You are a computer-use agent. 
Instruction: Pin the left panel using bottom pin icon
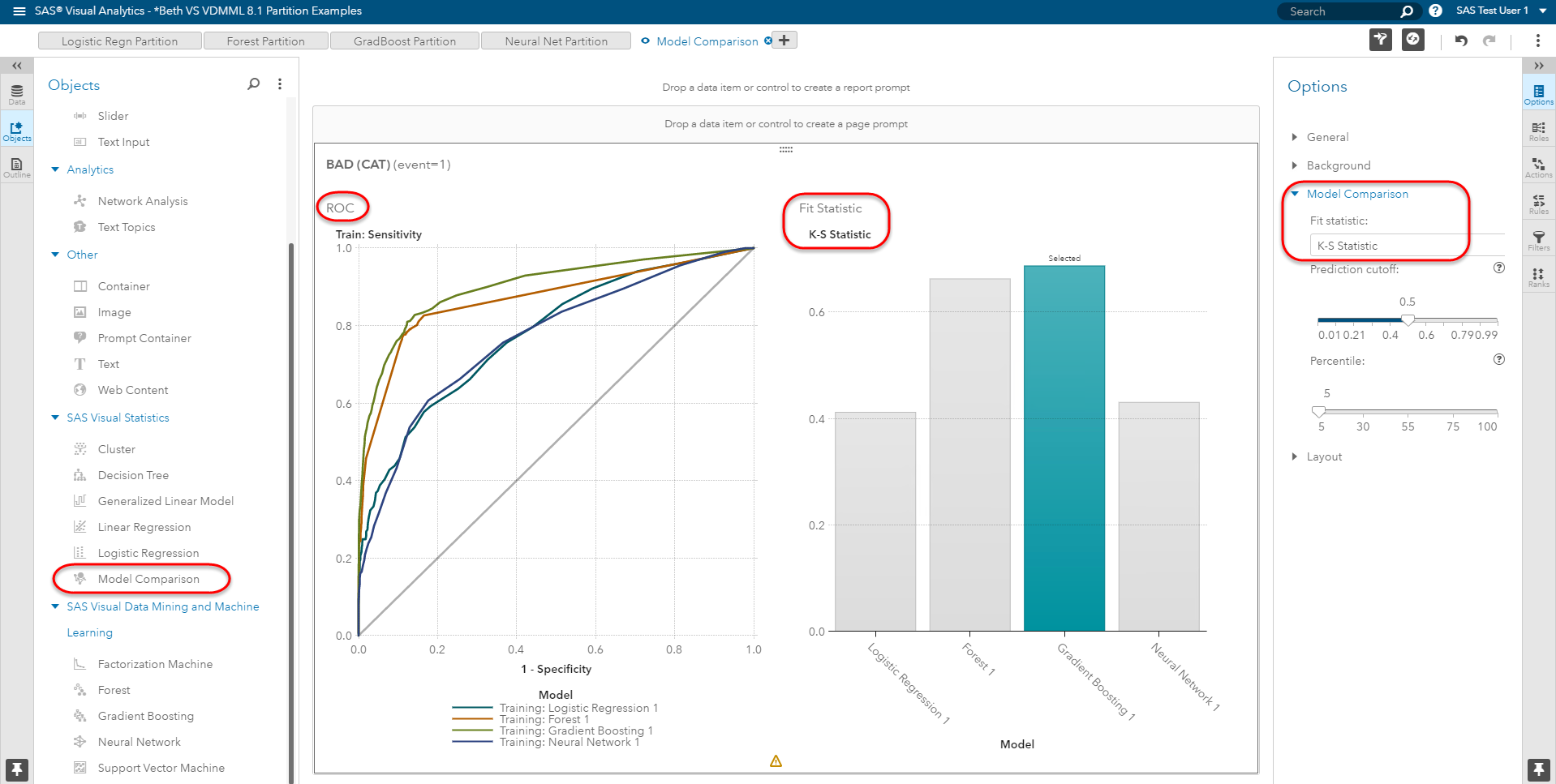(15, 769)
